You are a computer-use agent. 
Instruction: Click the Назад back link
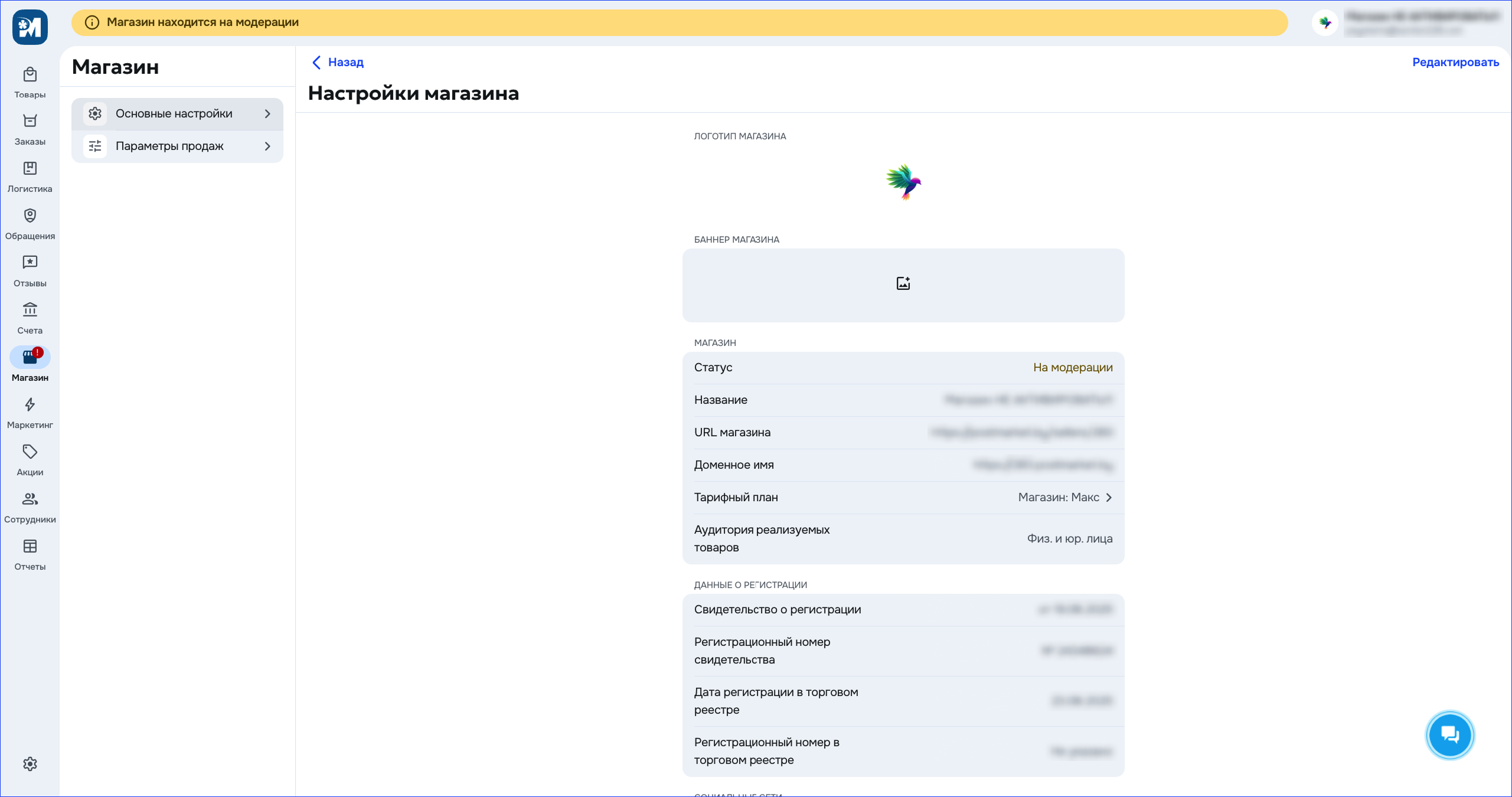(338, 63)
